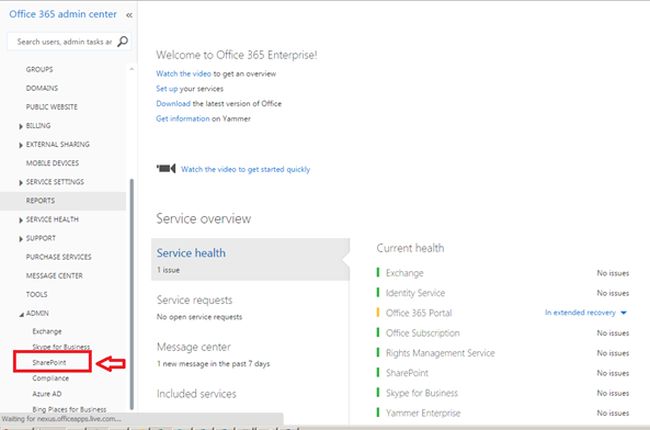
Task: Click the video camera icon
Action: [166, 168]
